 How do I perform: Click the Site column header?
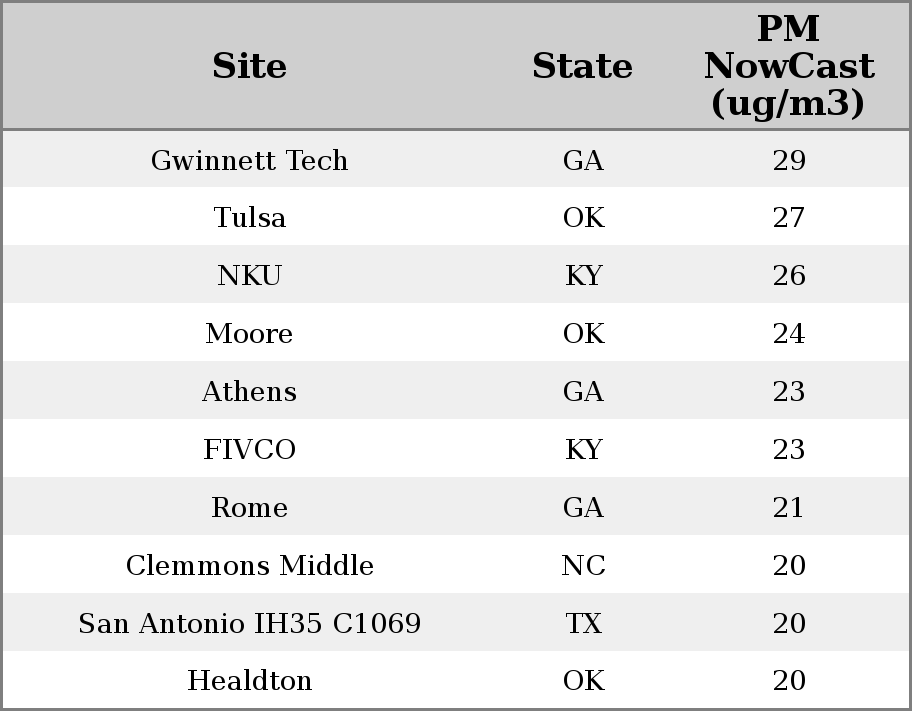(249, 66)
